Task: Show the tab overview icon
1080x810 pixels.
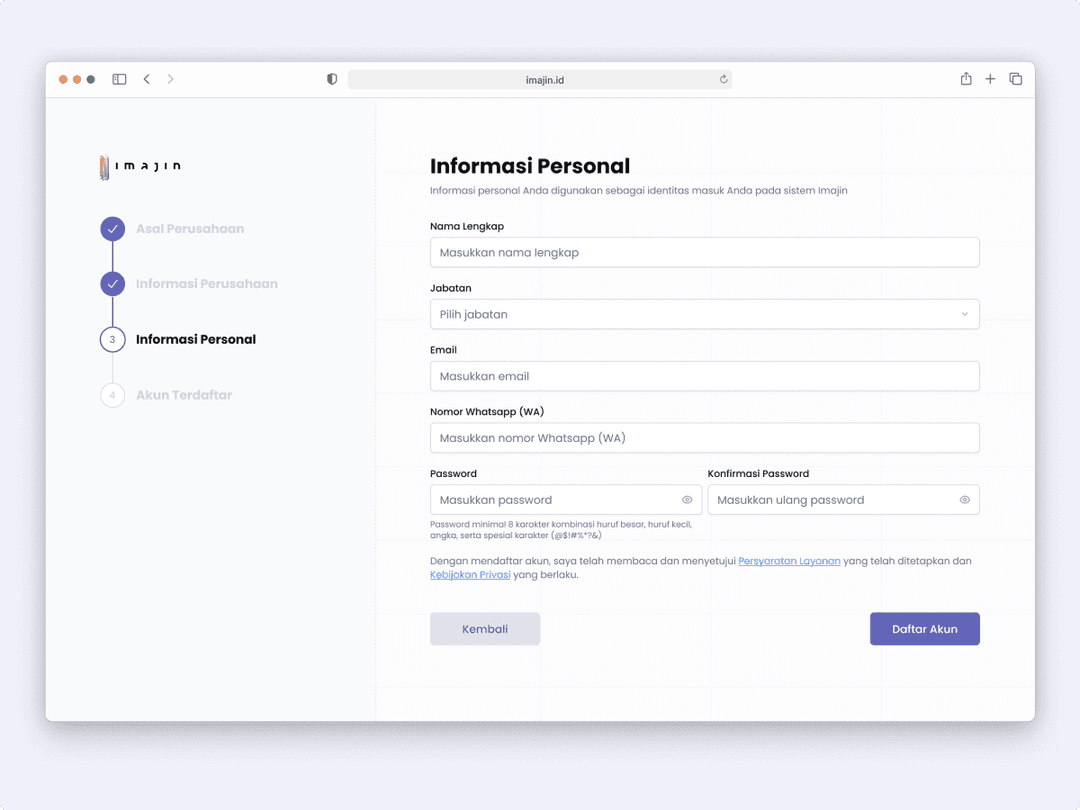Action: [x=1016, y=79]
